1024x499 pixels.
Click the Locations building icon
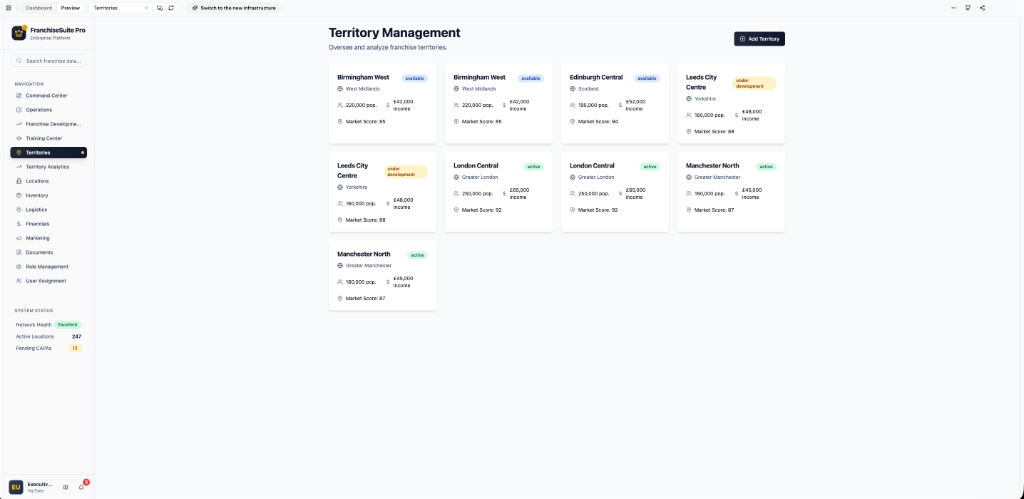19,181
